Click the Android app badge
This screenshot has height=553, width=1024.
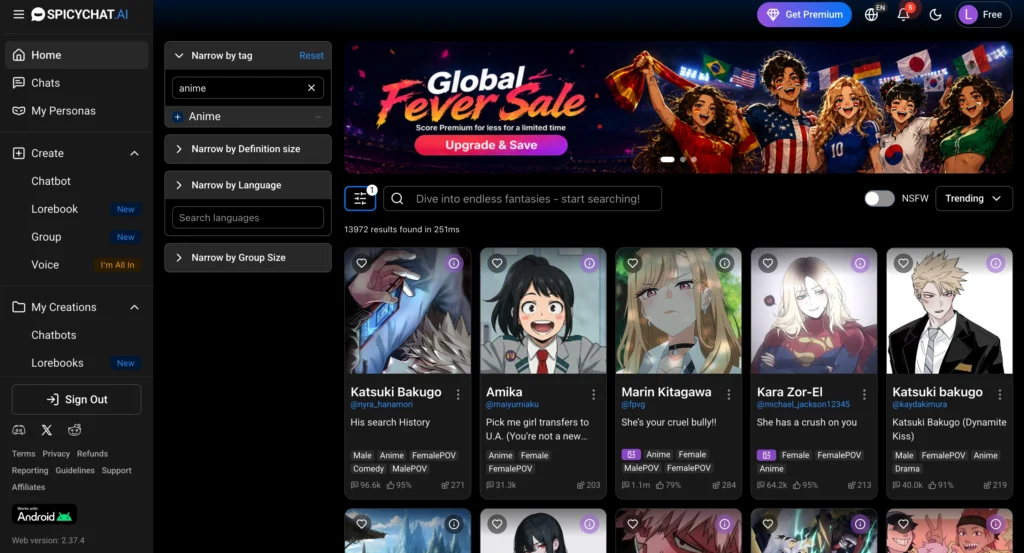coord(44,514)
